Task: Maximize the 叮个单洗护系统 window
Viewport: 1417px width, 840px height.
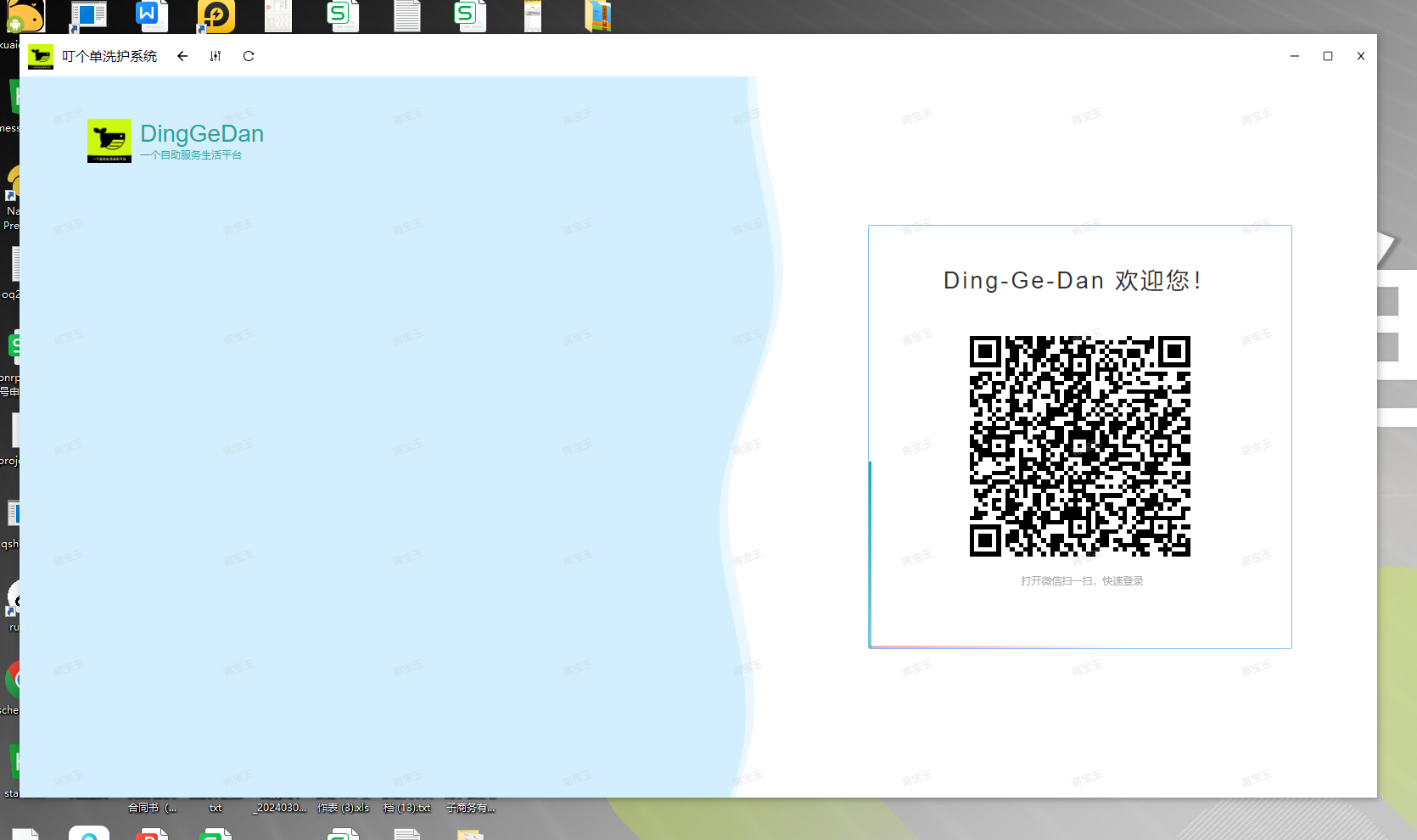Action: 1328,56
